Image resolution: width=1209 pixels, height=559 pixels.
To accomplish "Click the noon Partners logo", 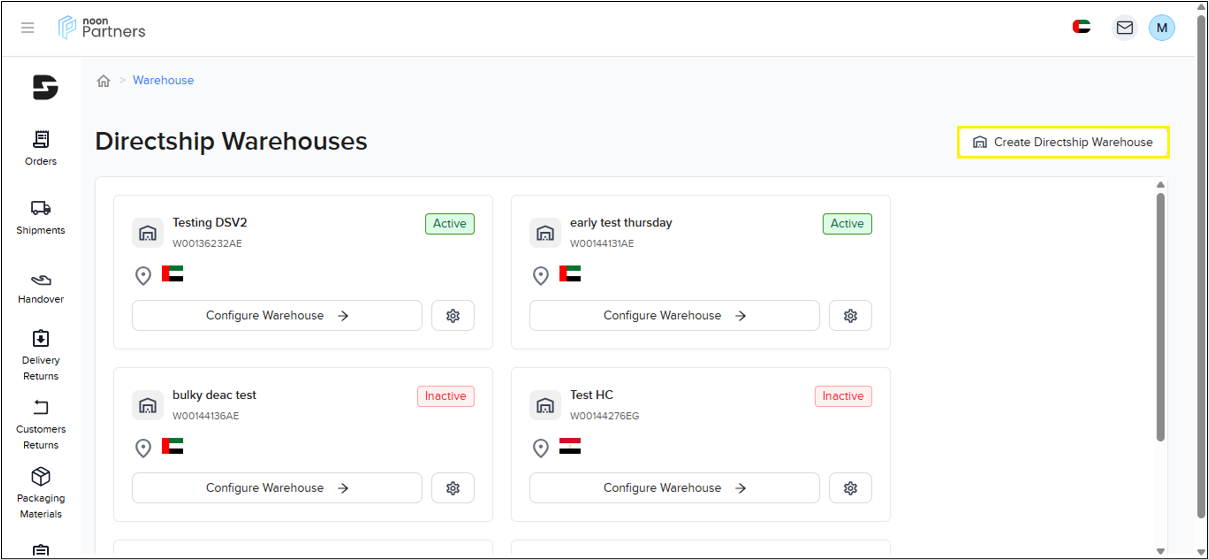I will (x=102, y=27).
